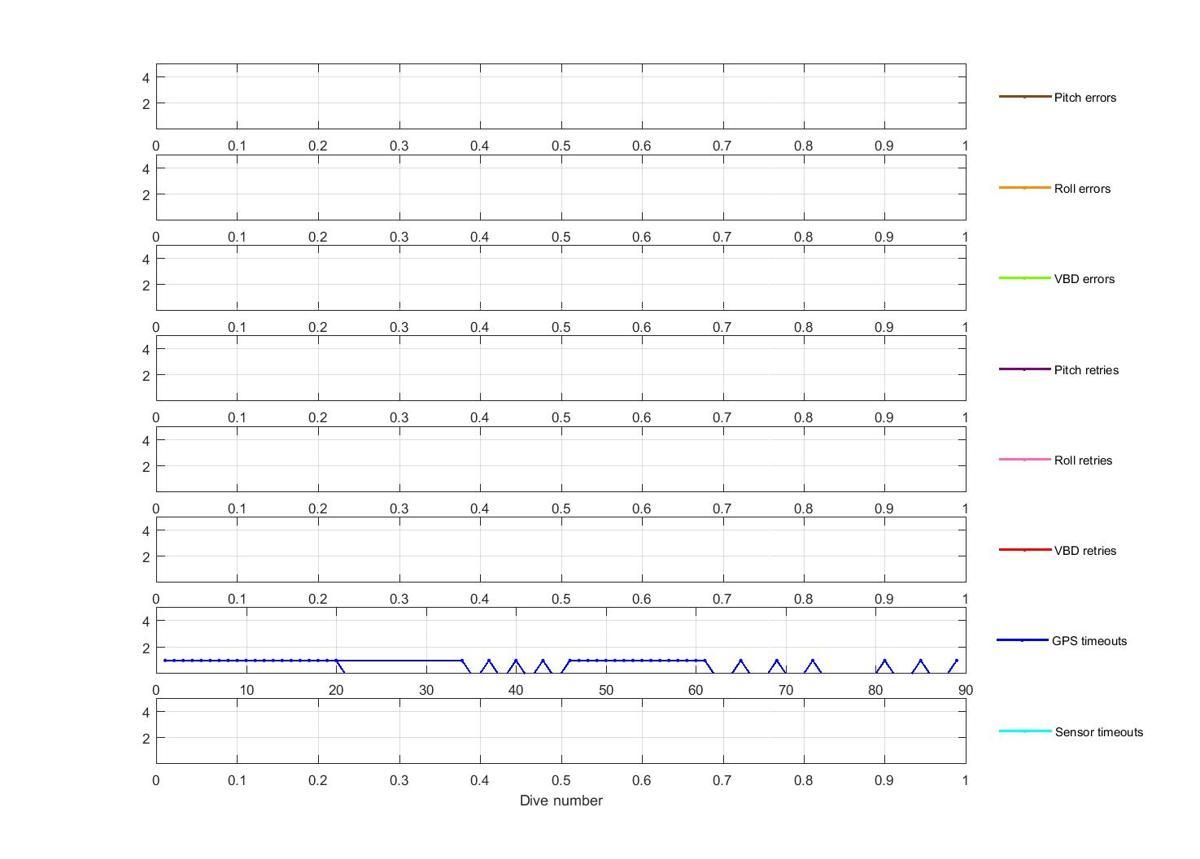The height and width of the screenshot is (859, 1200).
Task: Click the Roll errors legend label
Action: point(1082,189)
